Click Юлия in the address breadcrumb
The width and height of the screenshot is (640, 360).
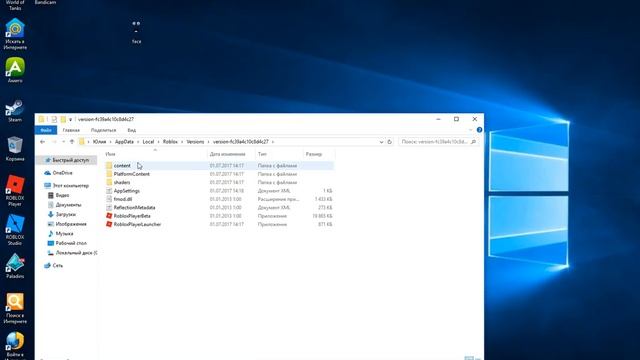(99, 142)
